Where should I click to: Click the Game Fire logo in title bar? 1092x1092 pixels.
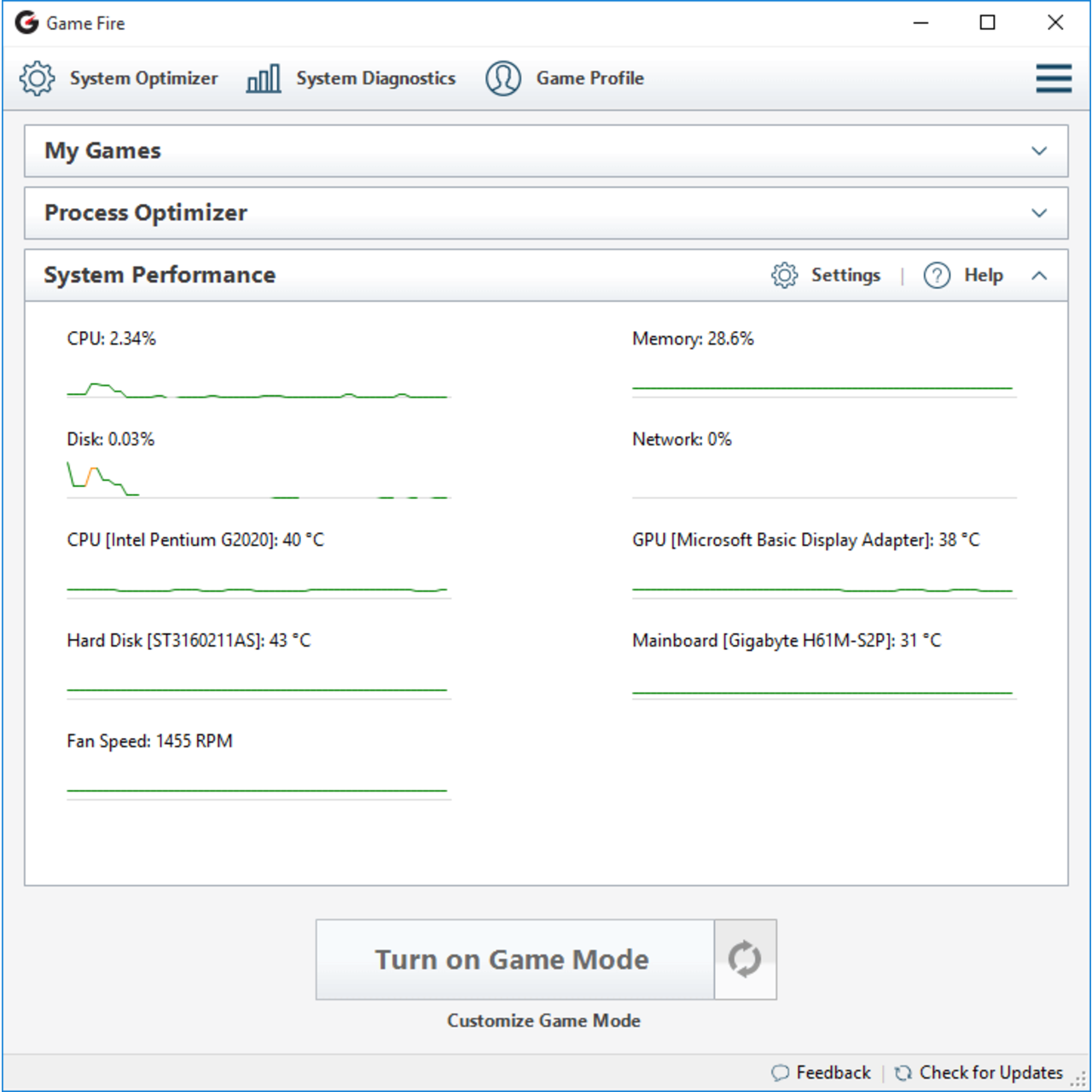[27, 23]
